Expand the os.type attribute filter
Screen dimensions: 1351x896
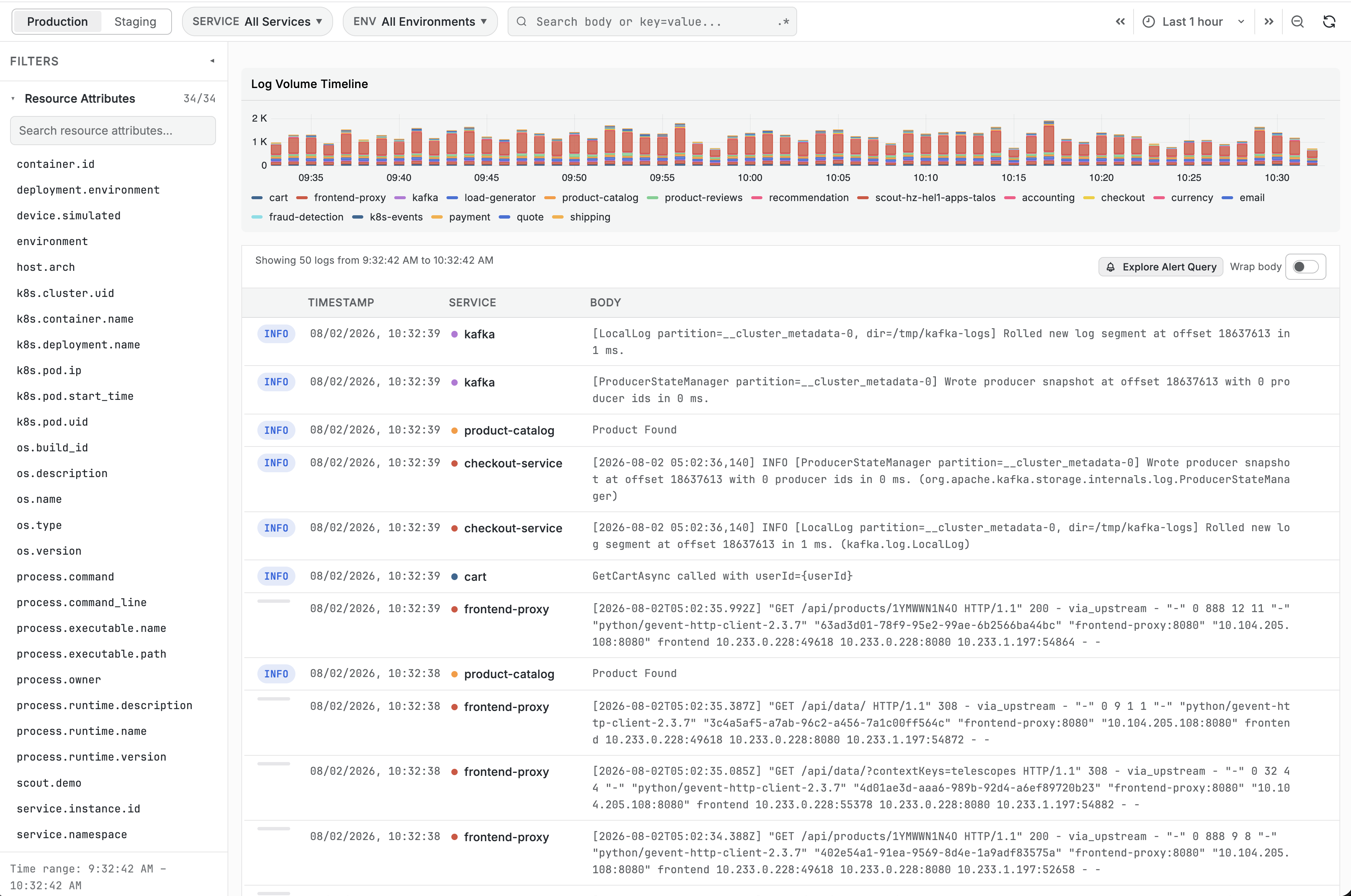pos(40,525)
